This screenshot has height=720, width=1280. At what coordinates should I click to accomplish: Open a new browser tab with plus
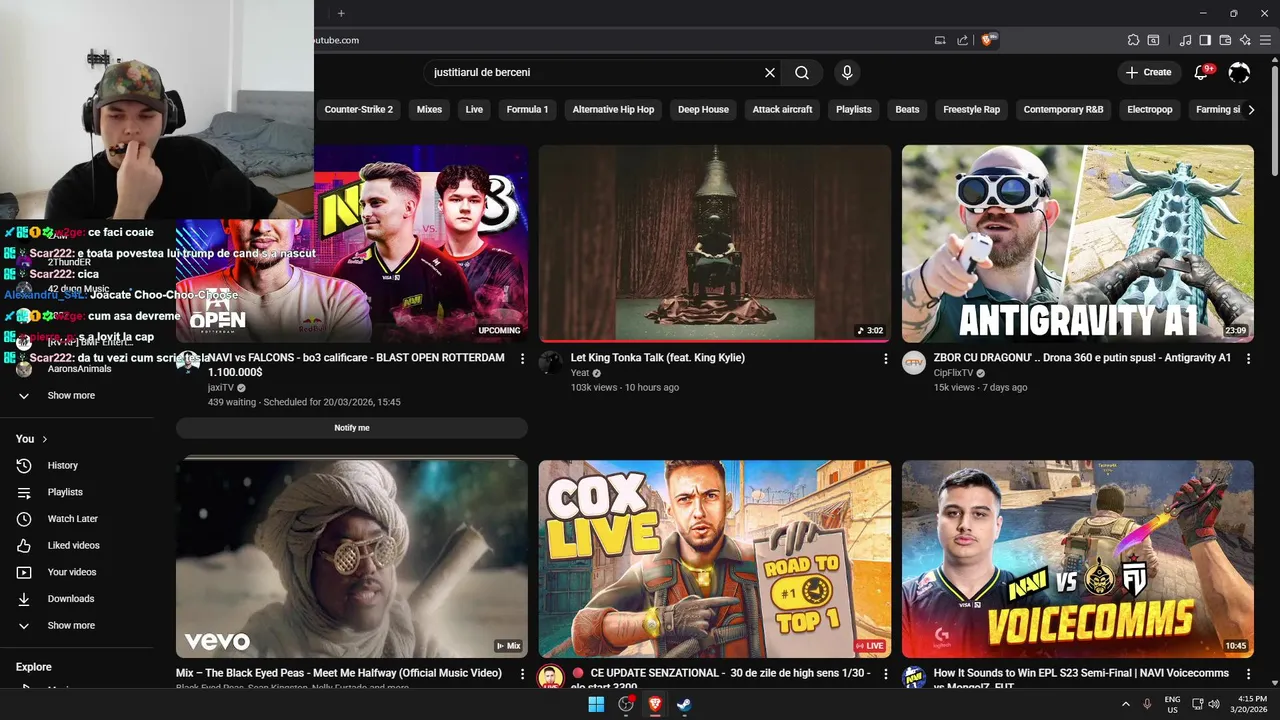pyautogui.click(x=341, y=13)
